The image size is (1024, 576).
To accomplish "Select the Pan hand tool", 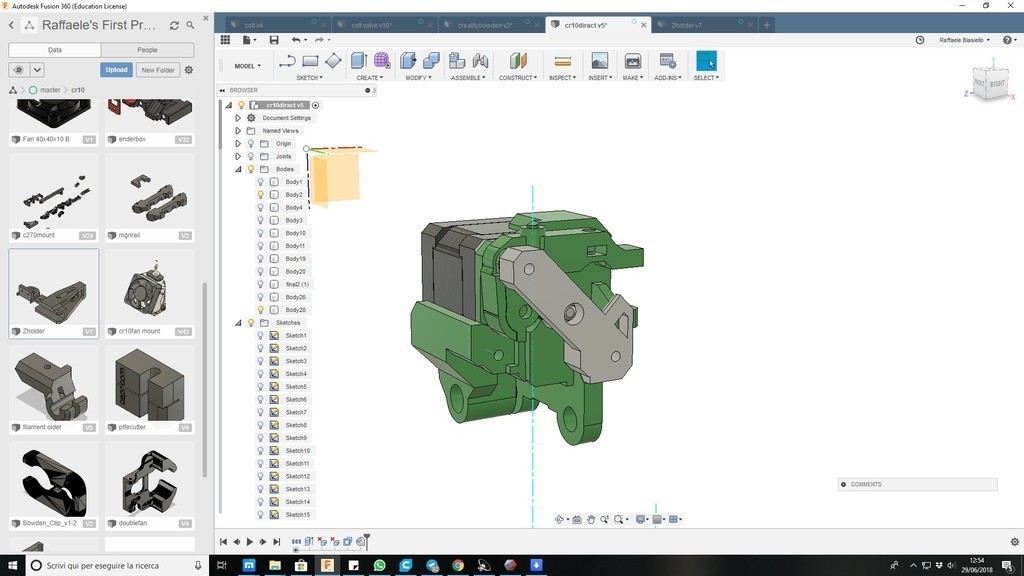I will [x=592, y=519].
